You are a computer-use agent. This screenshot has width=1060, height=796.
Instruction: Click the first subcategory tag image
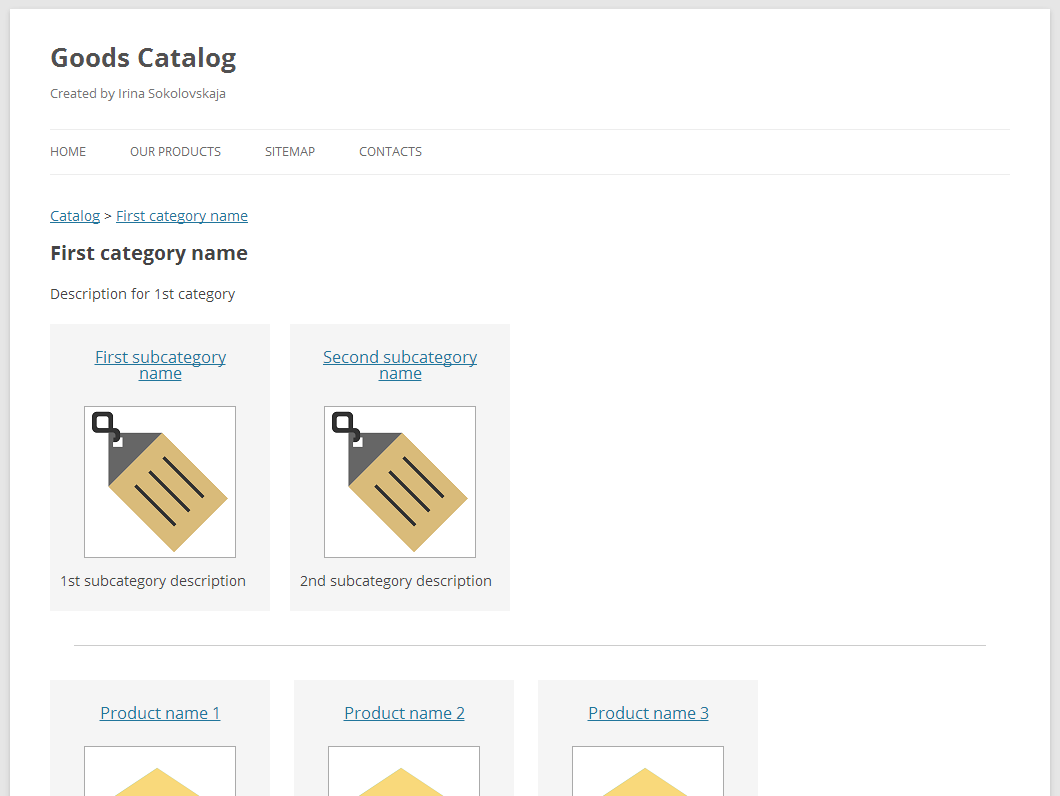[160, 482]
